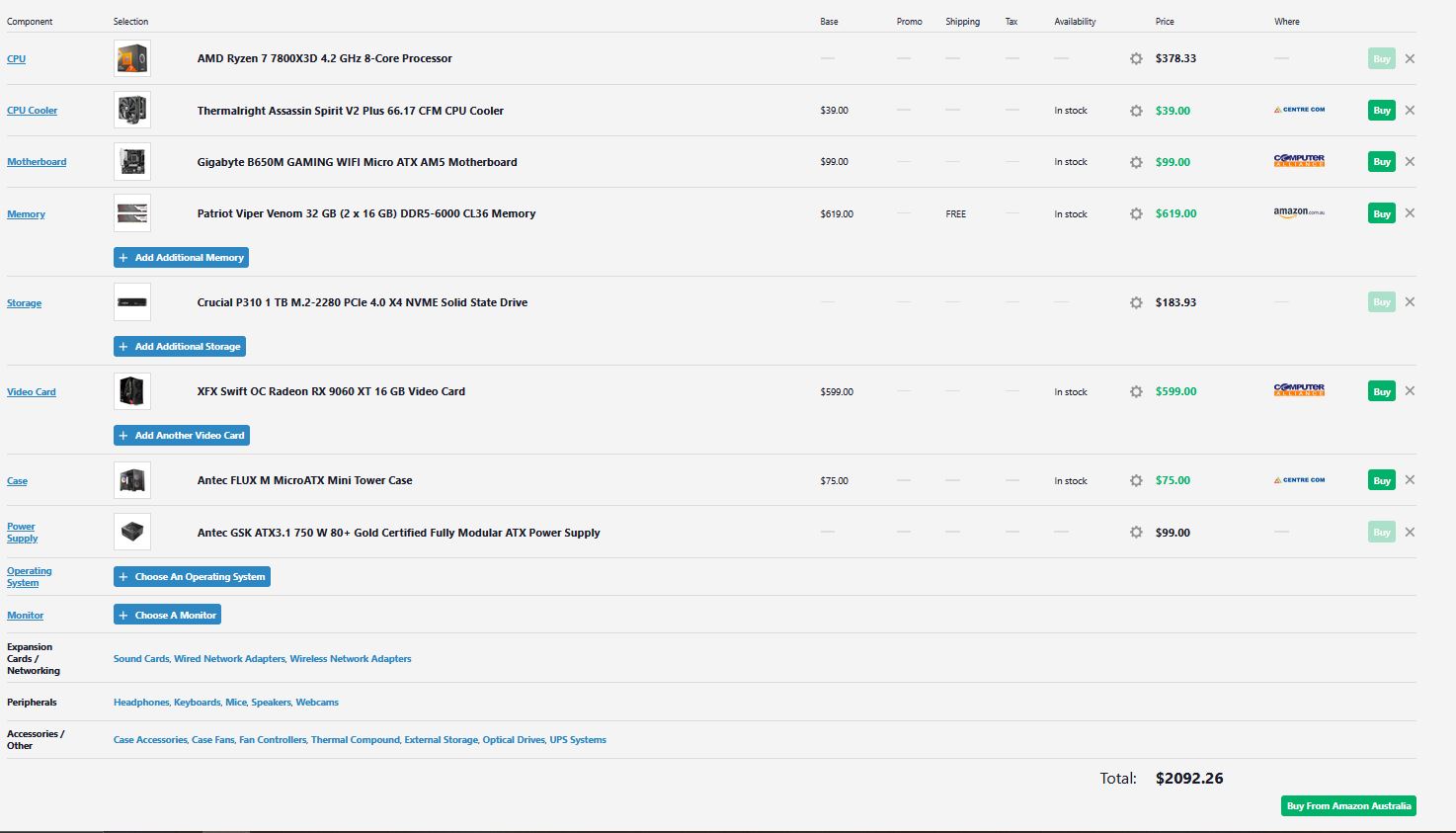Open price settings gear for the CPU row
Screen dimensions: 1456x833
pos(1136,58)
